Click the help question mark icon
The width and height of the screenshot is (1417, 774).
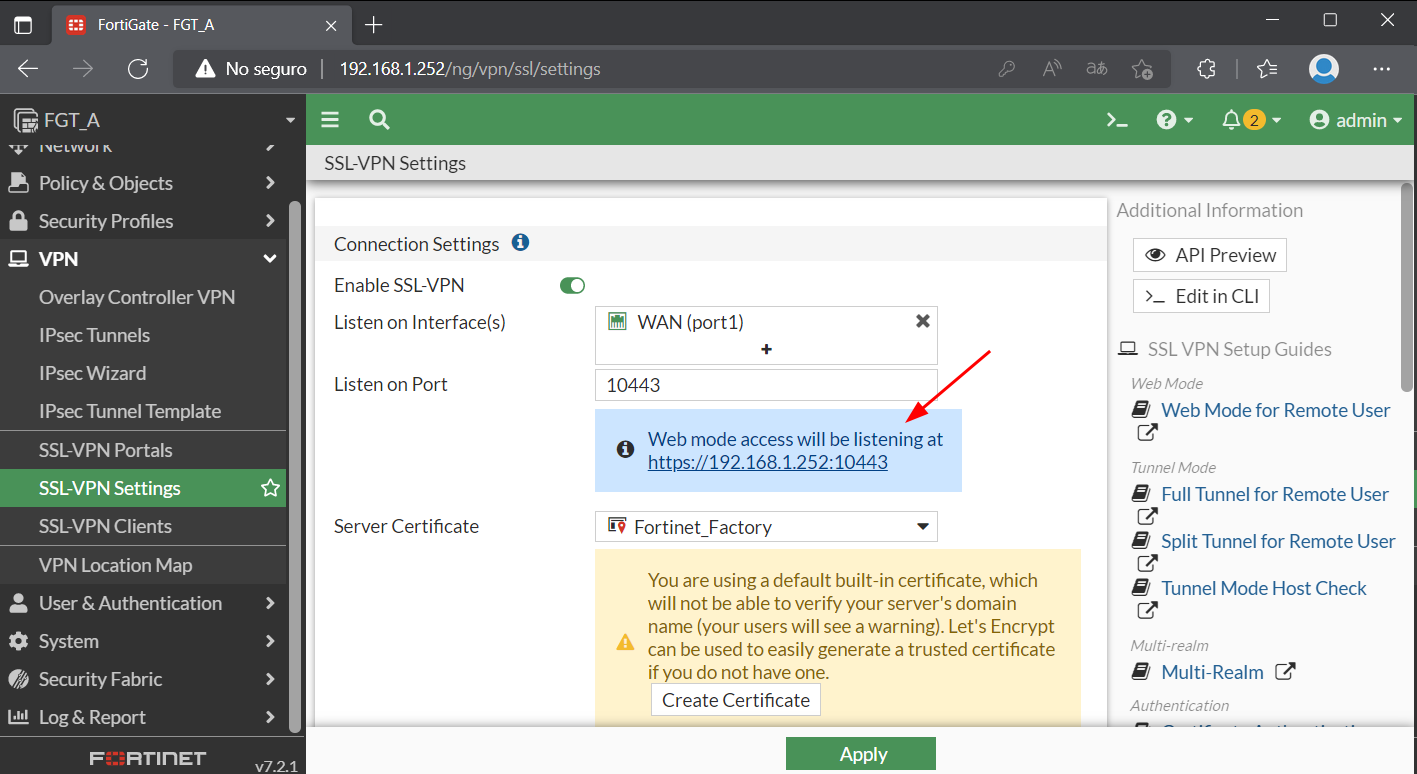1167,119
